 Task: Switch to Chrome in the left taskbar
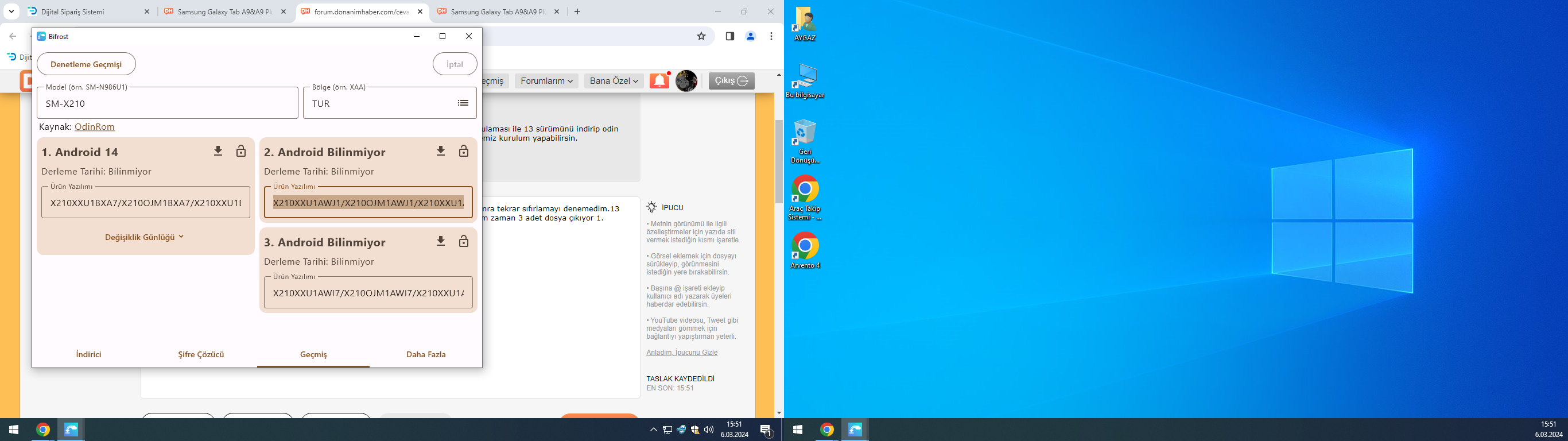point(42,430)
